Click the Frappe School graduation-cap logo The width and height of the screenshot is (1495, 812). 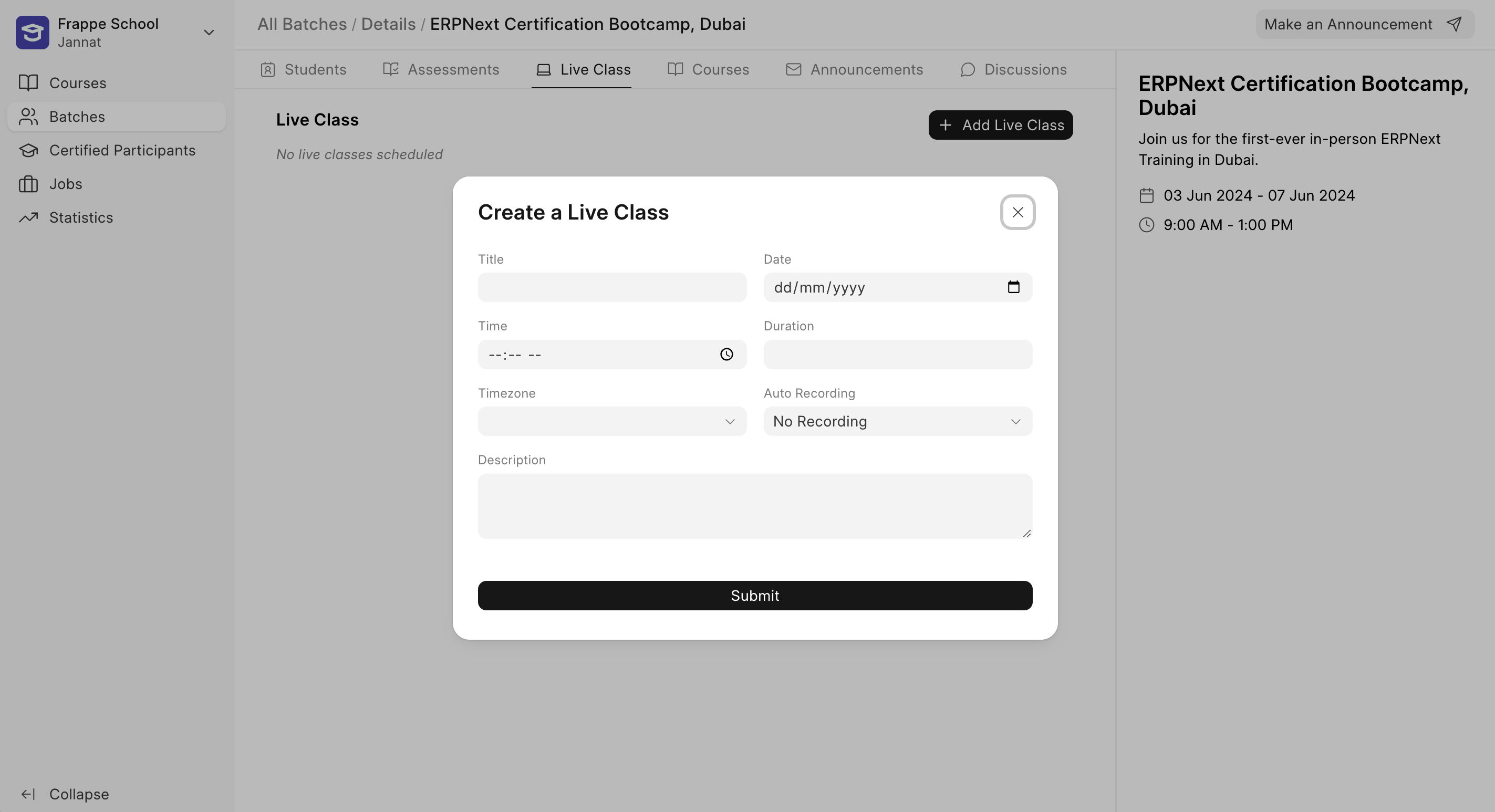point(32,33)
